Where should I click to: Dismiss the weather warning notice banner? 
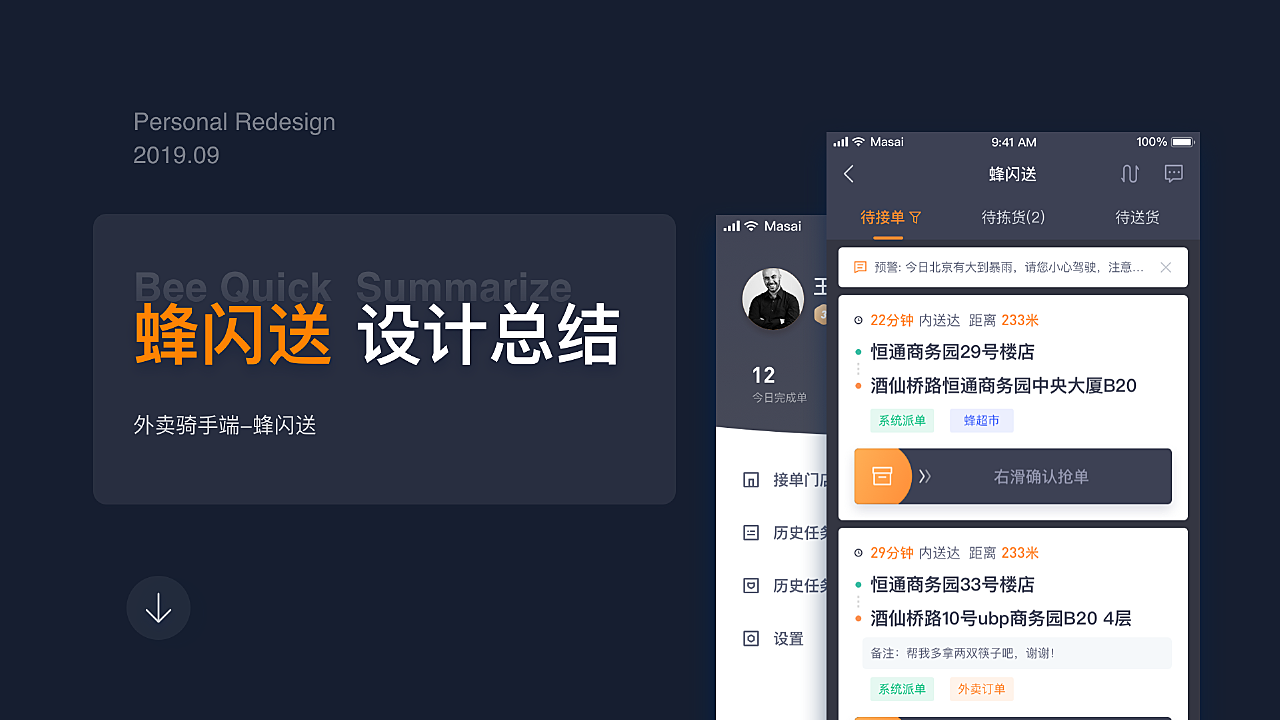[x=1165, y=267]
